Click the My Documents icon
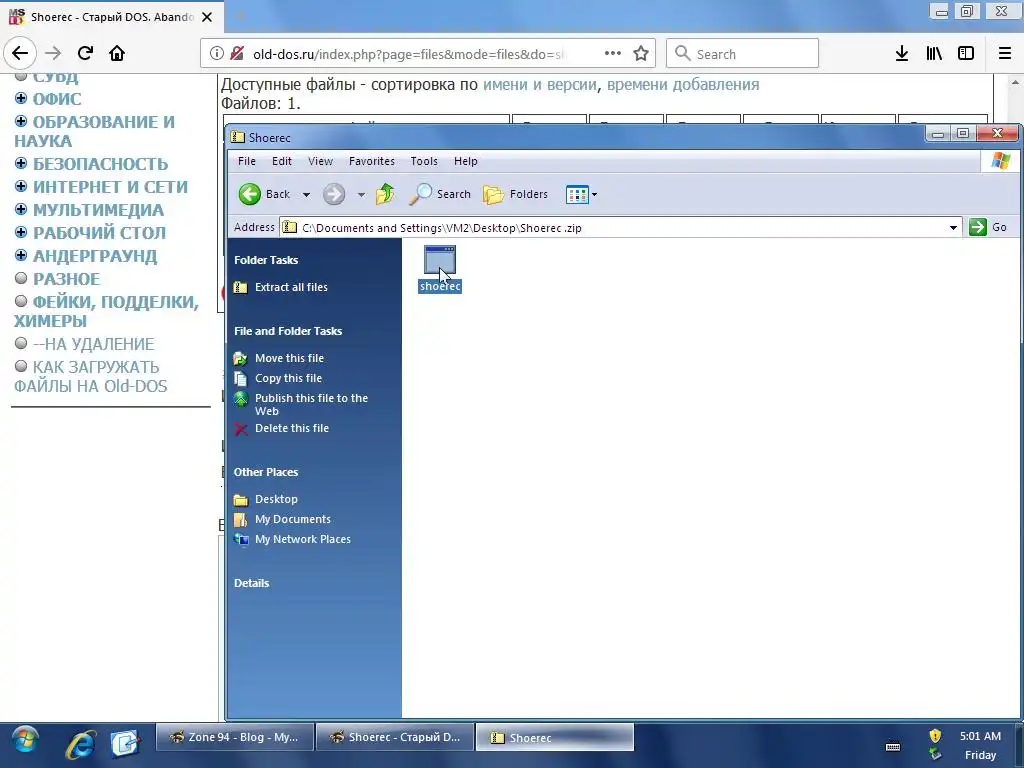This screenshot has width=1024, height=768. point(241,520)
